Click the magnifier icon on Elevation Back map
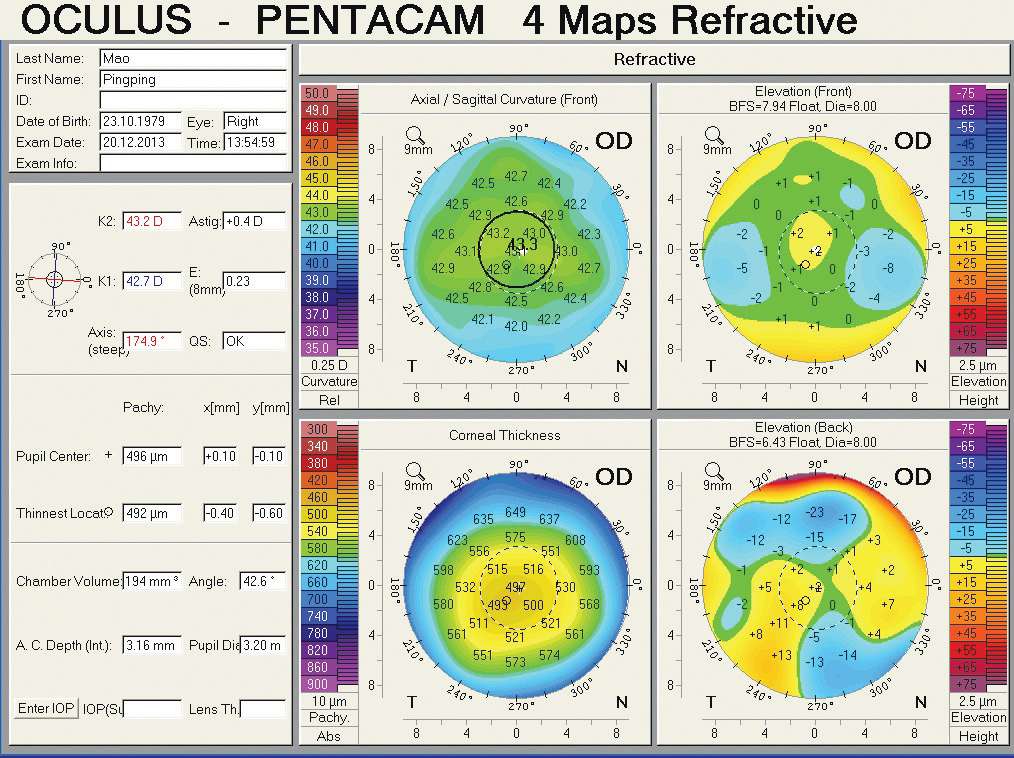This screenshot has height=758, width=1014. (x=713, y=470)
